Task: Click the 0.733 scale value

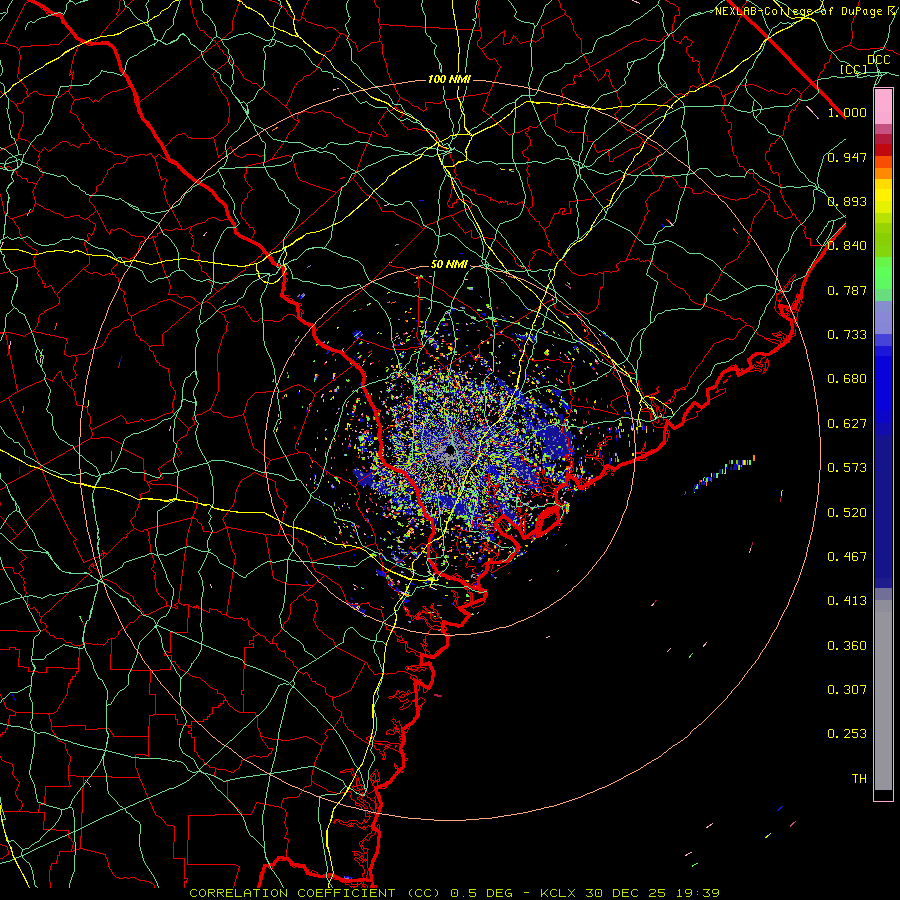Action: (847, 335)
